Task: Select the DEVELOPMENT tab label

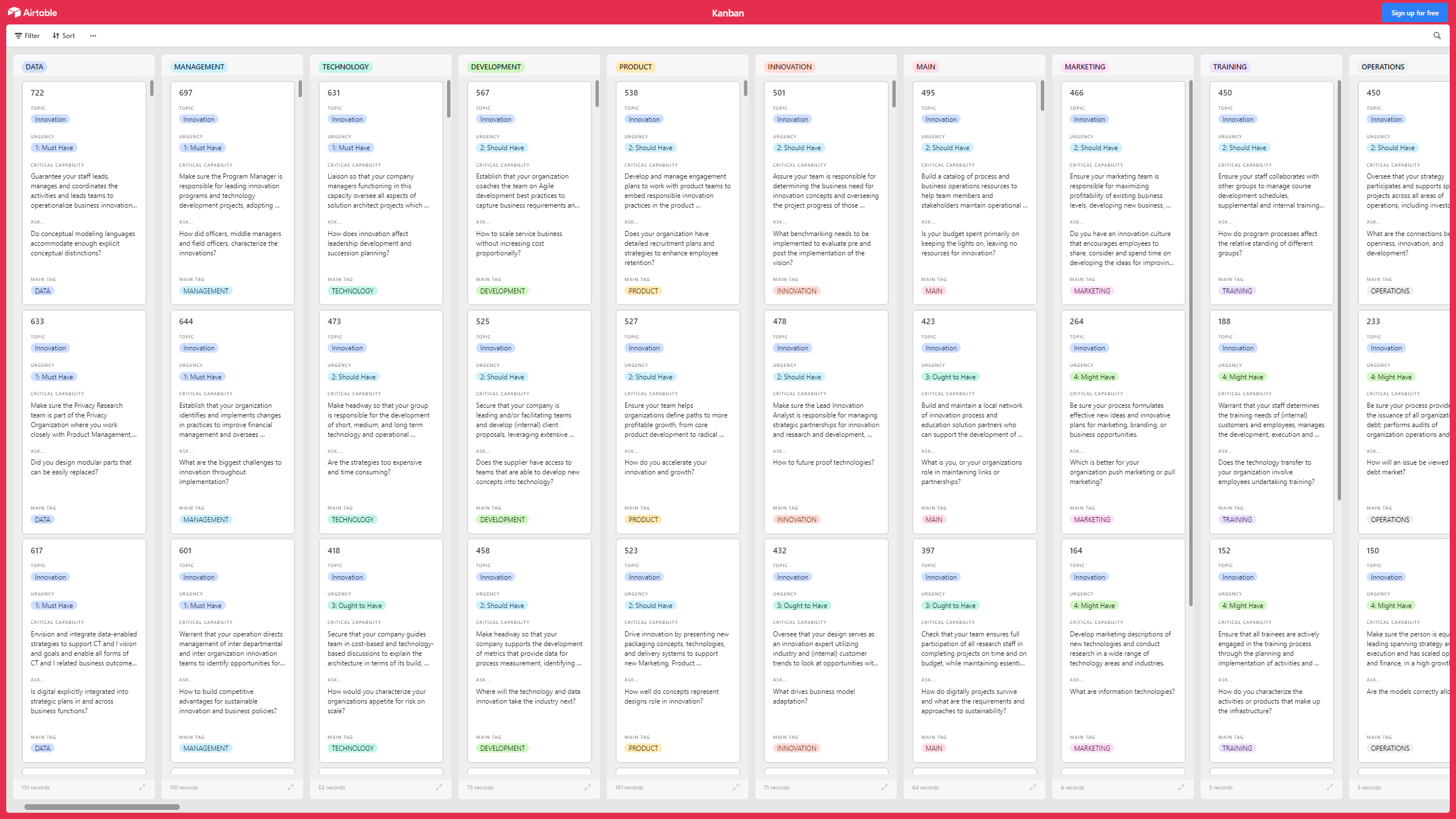Action: coord(496,66)
